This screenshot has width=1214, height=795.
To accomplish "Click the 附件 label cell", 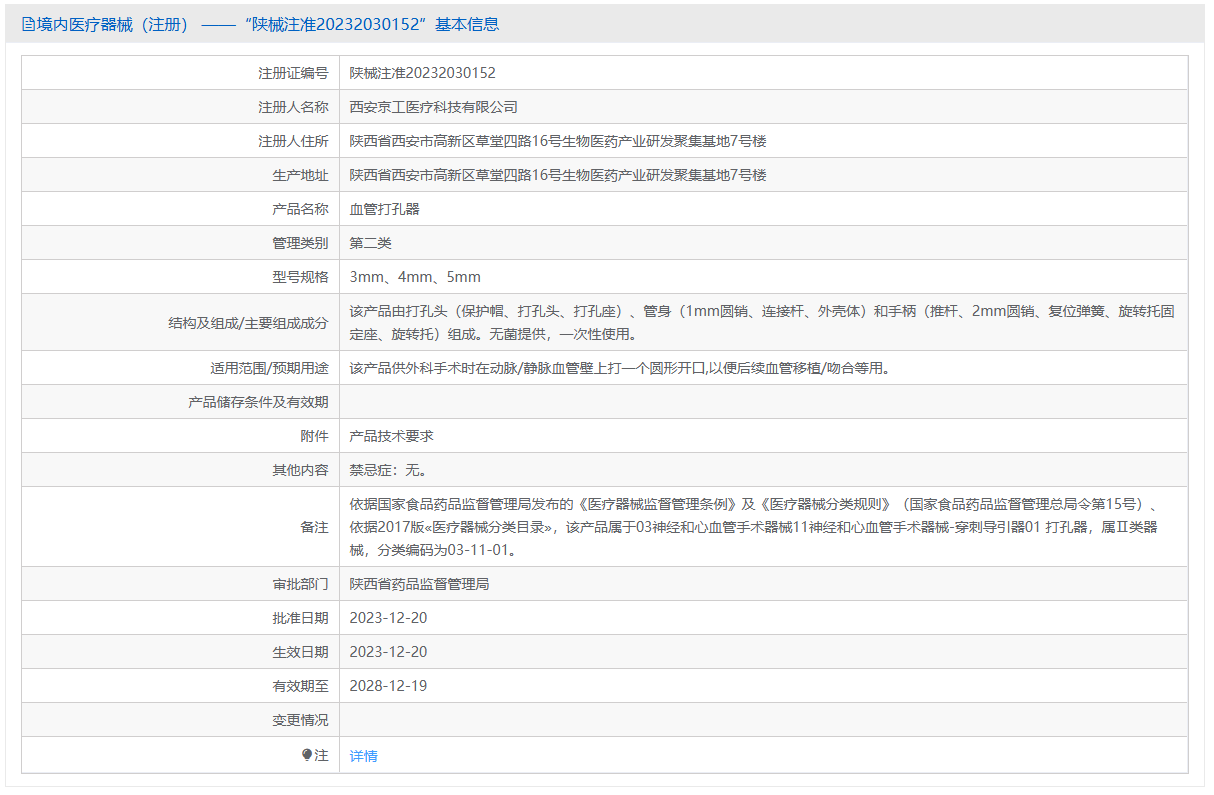I will (181, 436).
